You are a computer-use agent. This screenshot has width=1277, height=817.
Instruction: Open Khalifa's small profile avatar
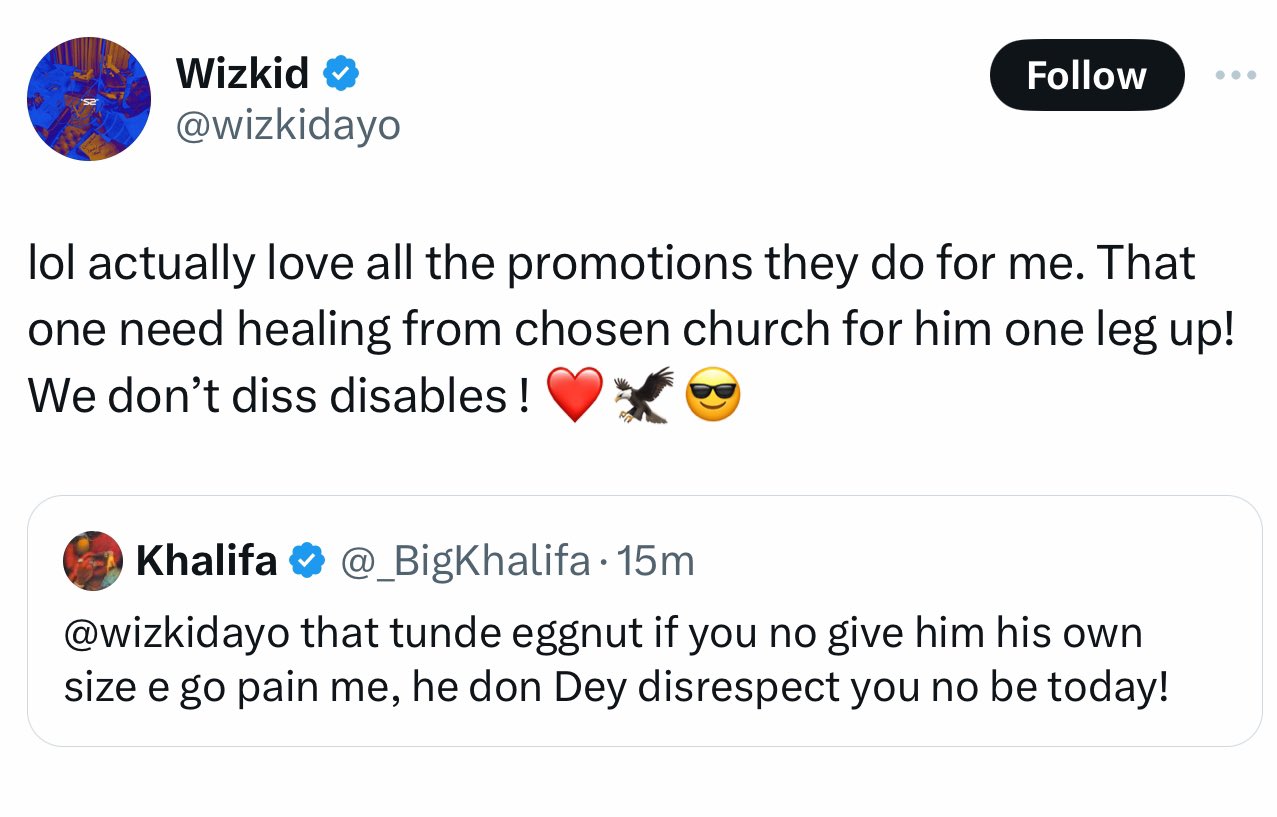92,561
